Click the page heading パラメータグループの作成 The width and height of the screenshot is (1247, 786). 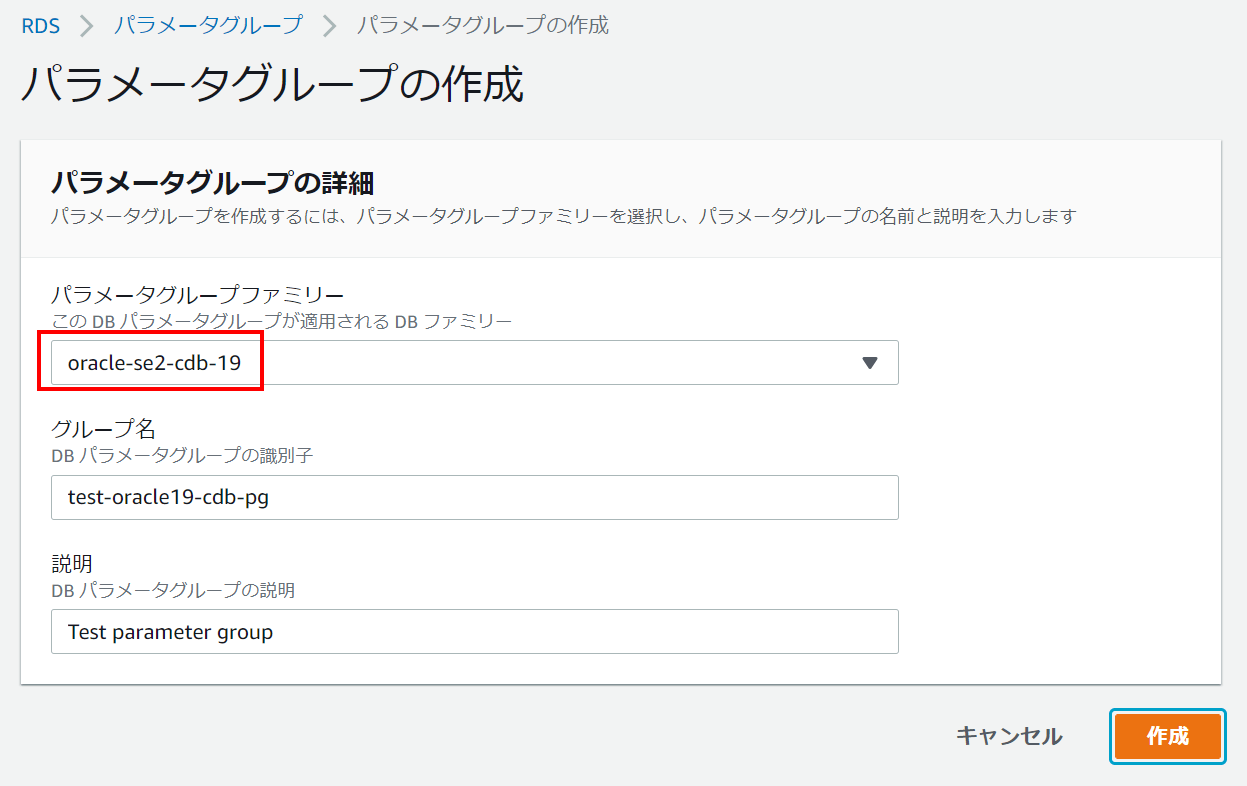pyautogui.click(x=272, y=85)
